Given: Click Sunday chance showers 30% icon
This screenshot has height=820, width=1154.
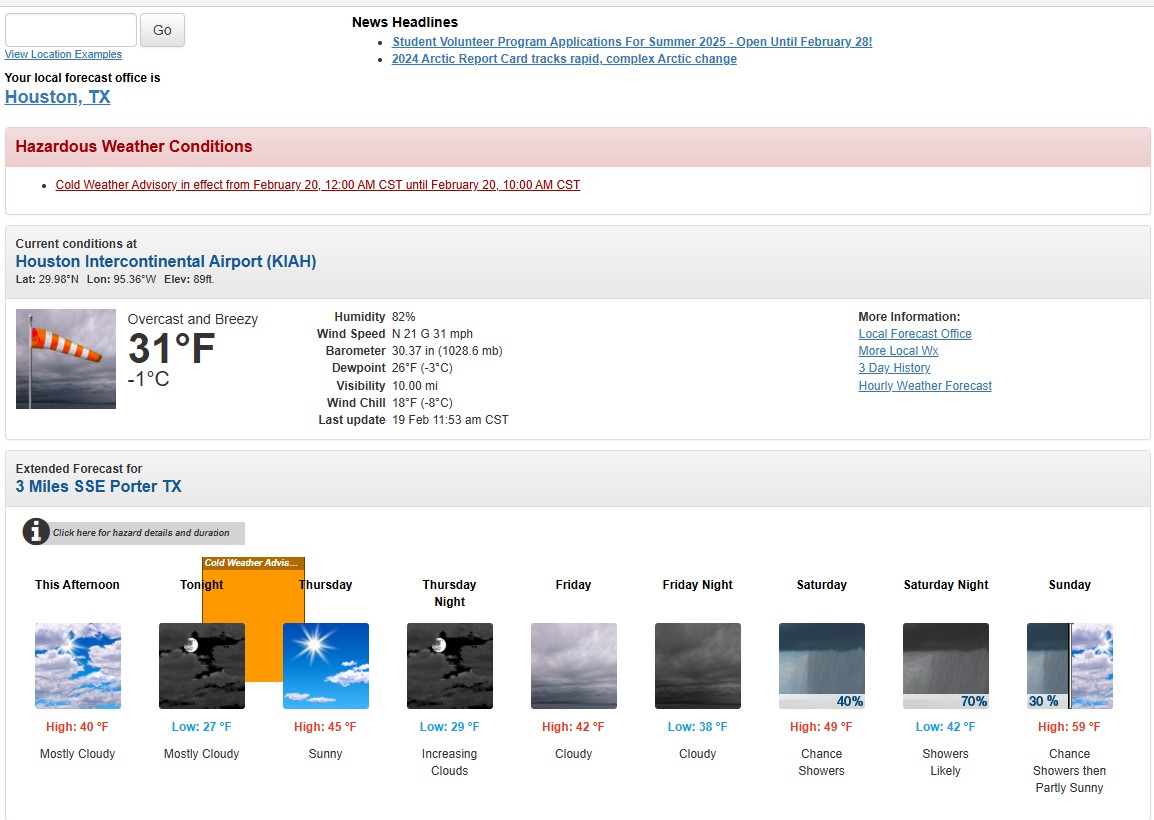Looking at the screenshot, I should coord(1069,666).
